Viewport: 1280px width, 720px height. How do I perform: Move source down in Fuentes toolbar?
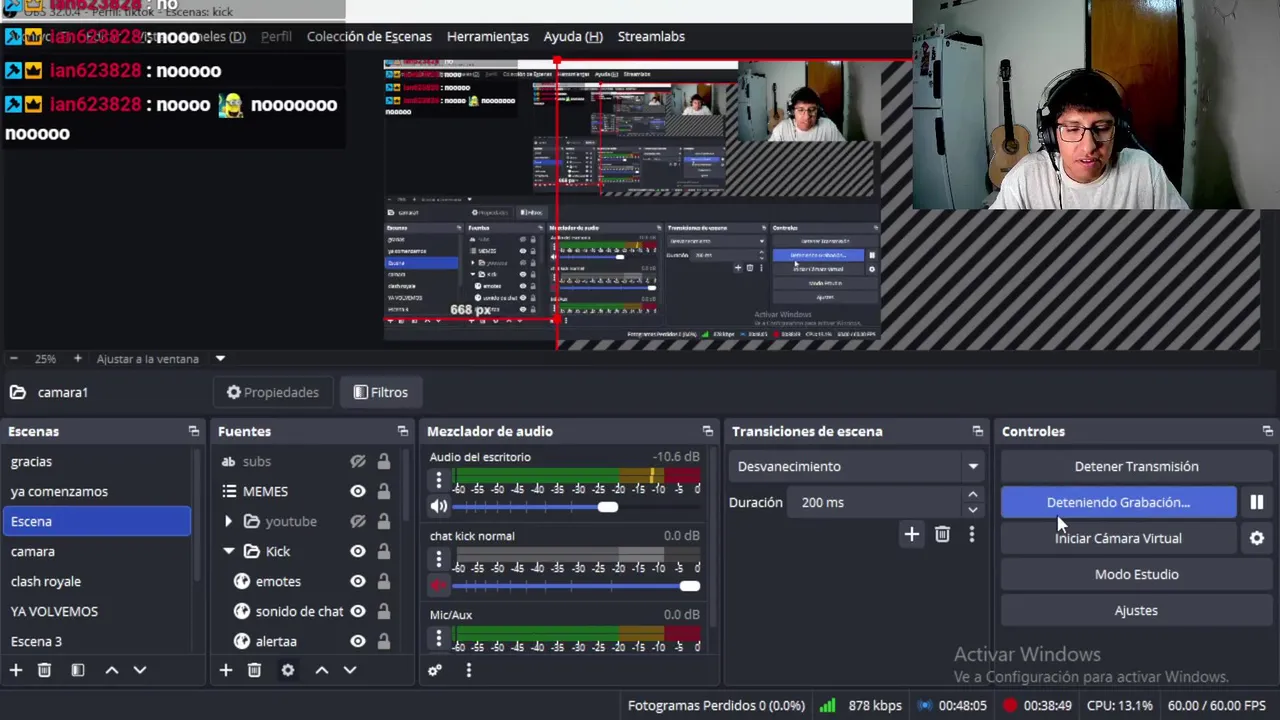click(350, 670)
